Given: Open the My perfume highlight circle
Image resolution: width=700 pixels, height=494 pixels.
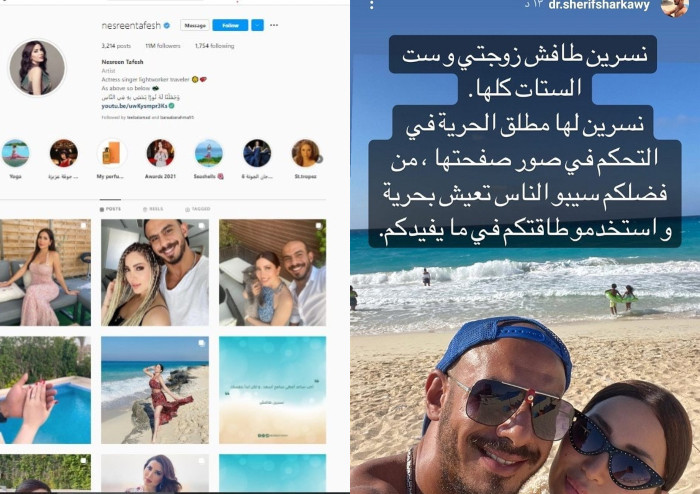Looking at the screenshot, I should click(x=112, y=153).
